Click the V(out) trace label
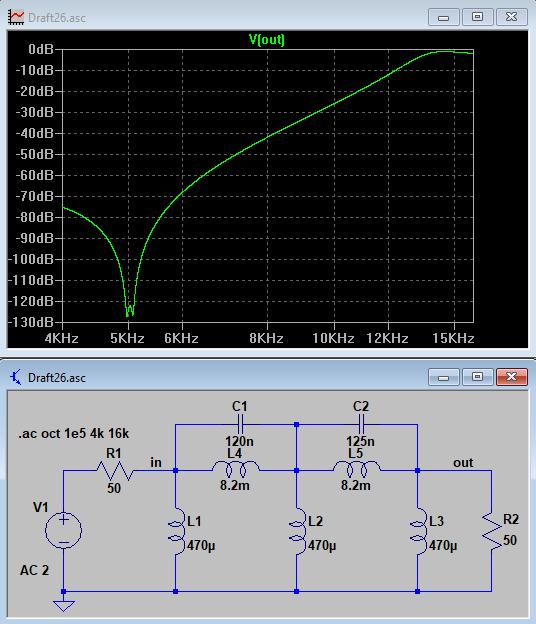This screenshot has height=624, width=536. (x=267, y=39)
